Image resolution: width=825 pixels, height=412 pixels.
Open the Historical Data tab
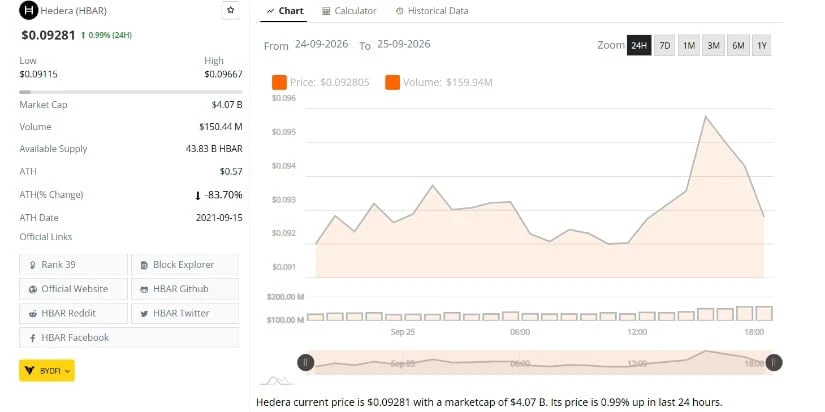[432, 11]
